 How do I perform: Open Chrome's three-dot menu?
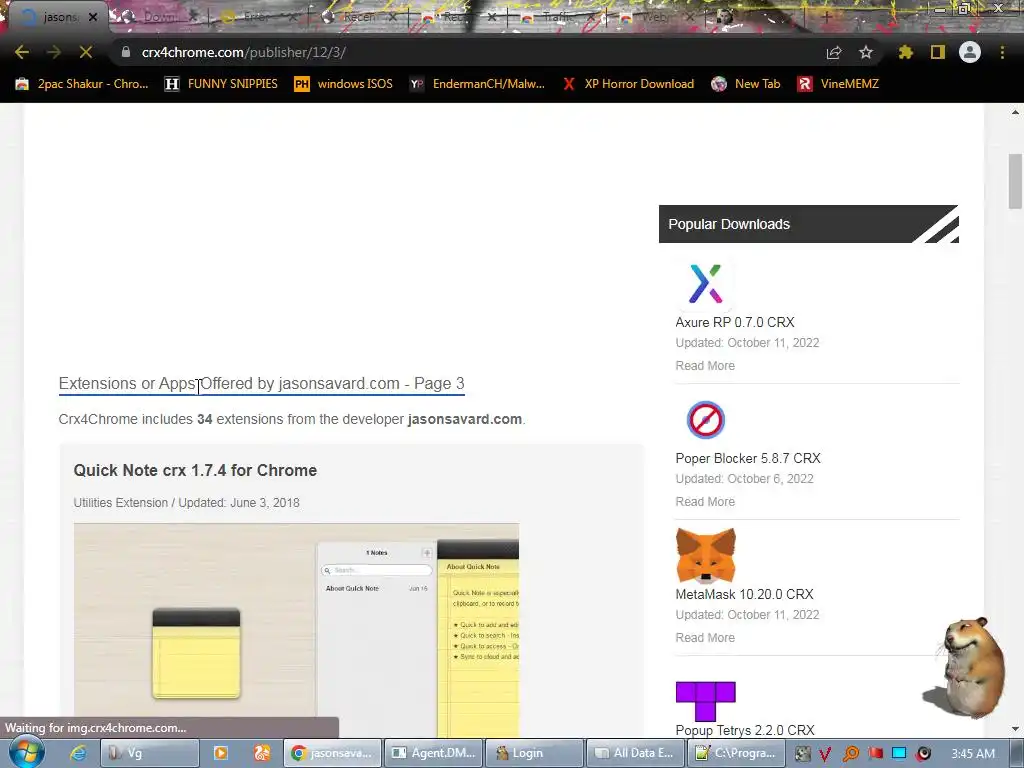coord(1002,52)
